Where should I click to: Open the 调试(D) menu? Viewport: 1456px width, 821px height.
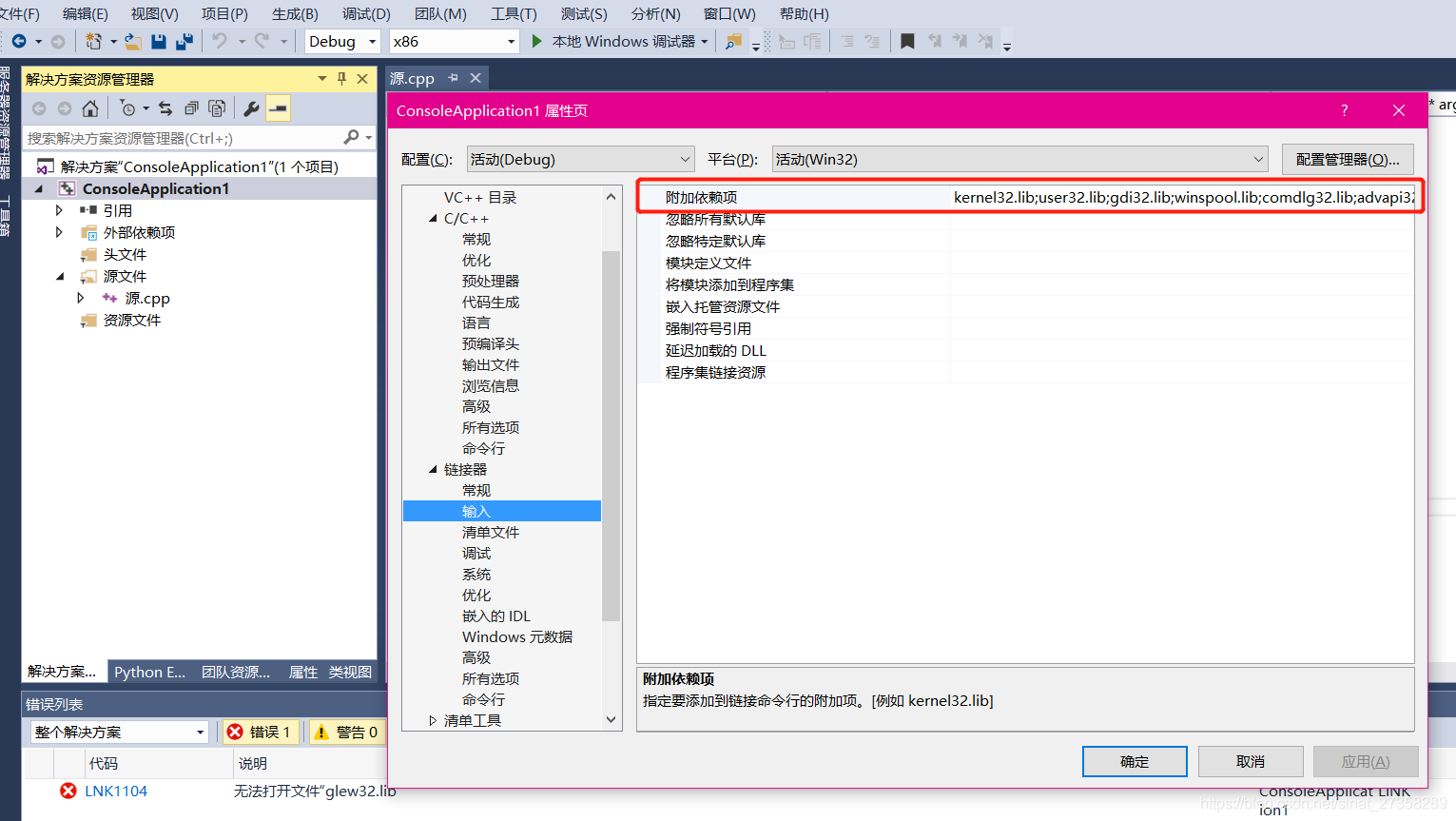point(366,13)
